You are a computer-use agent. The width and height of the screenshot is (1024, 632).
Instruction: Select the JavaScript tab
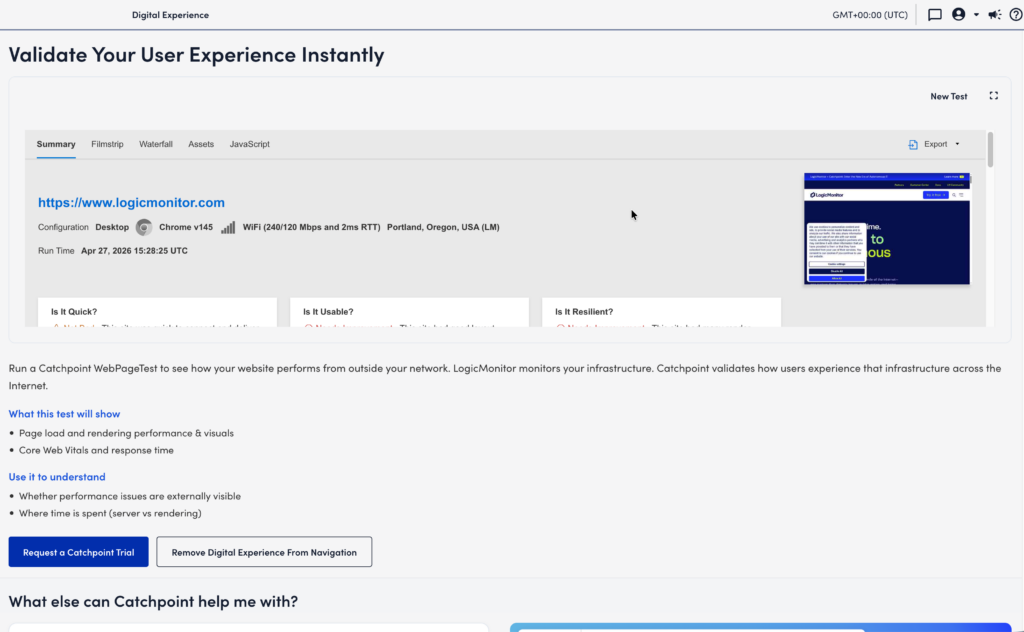pos(249,144)
